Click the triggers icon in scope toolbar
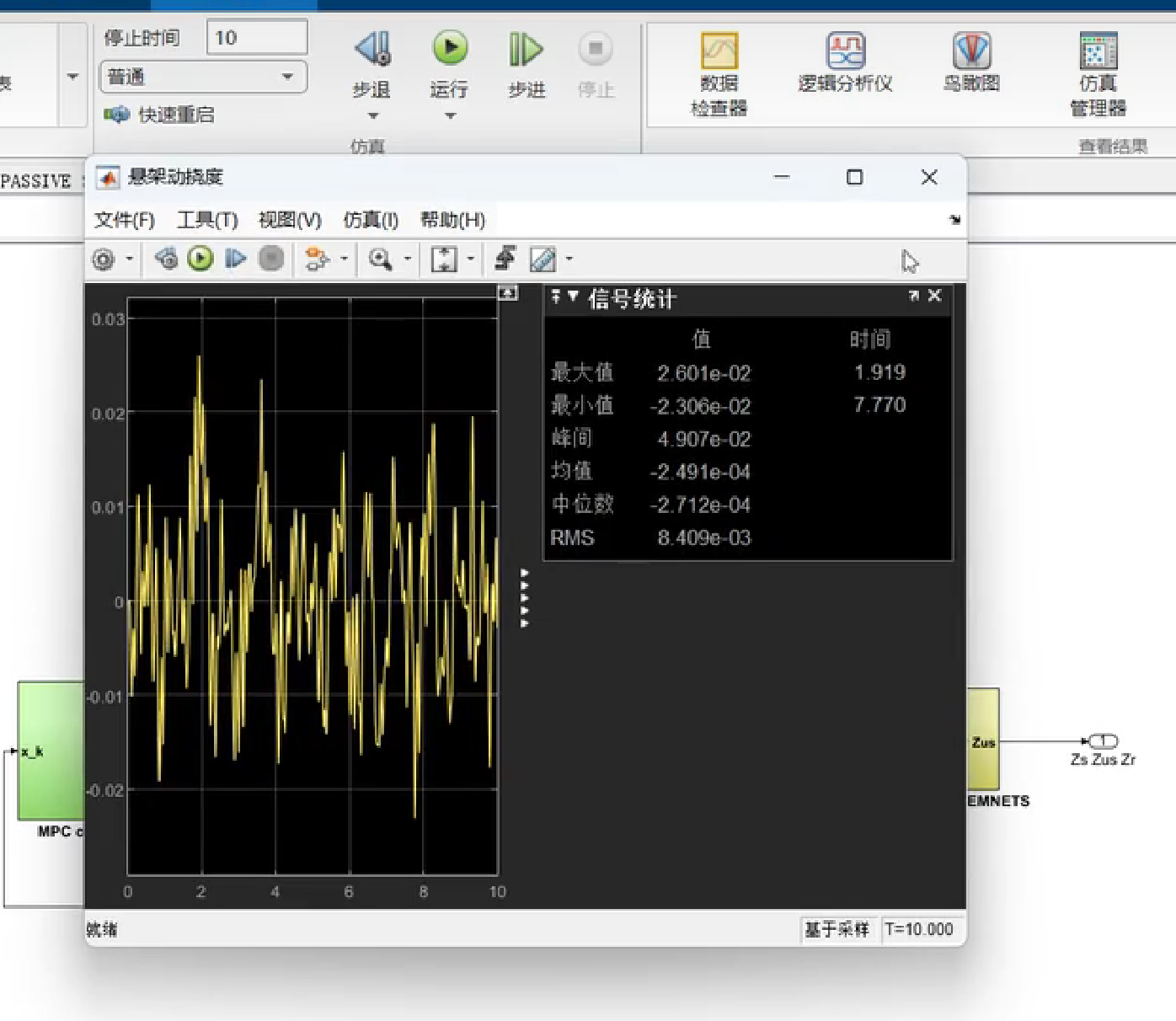The image size is (1176, 1021). (x=505, y=259)
